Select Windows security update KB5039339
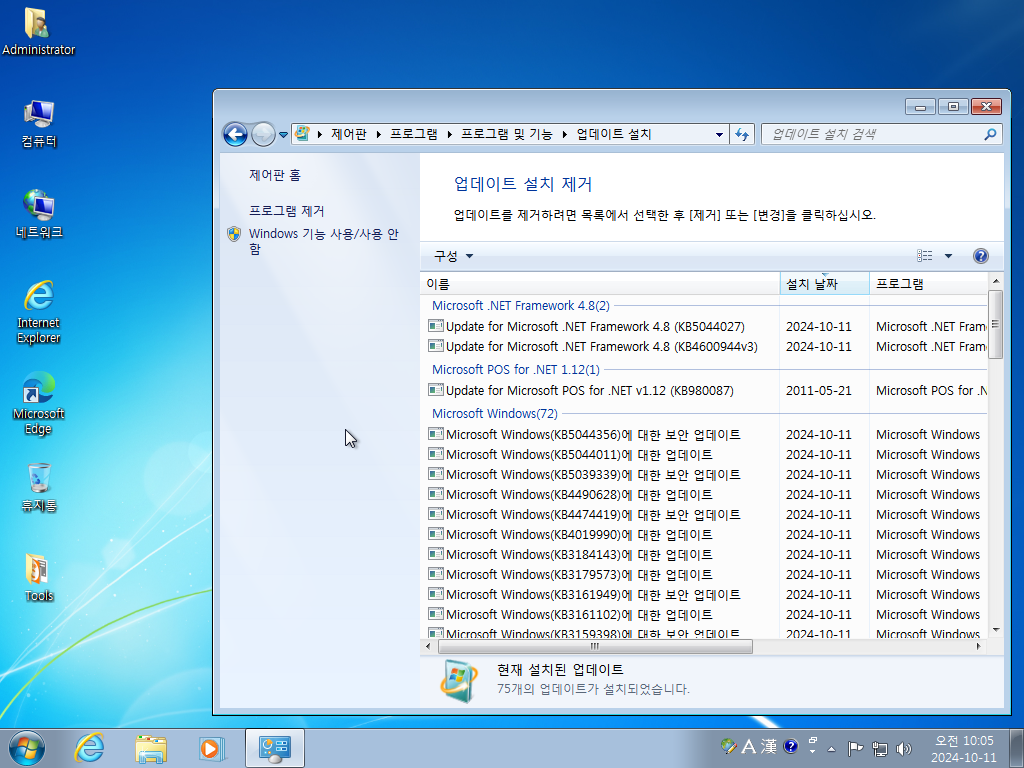 click(x=593, y=475)
